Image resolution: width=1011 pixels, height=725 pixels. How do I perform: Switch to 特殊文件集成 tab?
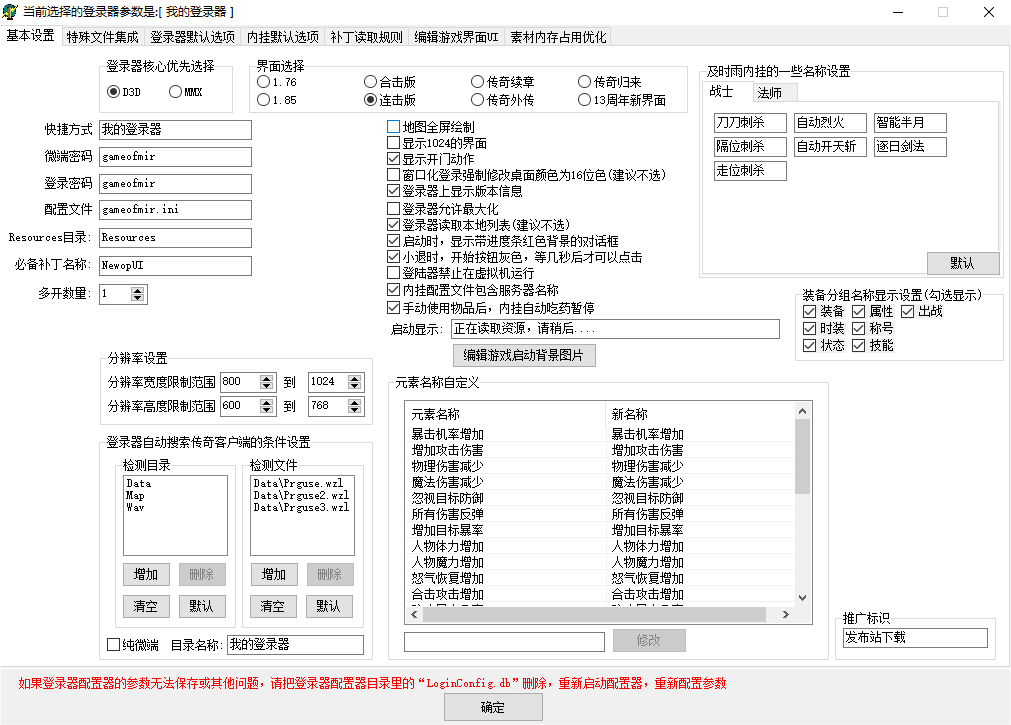coord(102,37)
